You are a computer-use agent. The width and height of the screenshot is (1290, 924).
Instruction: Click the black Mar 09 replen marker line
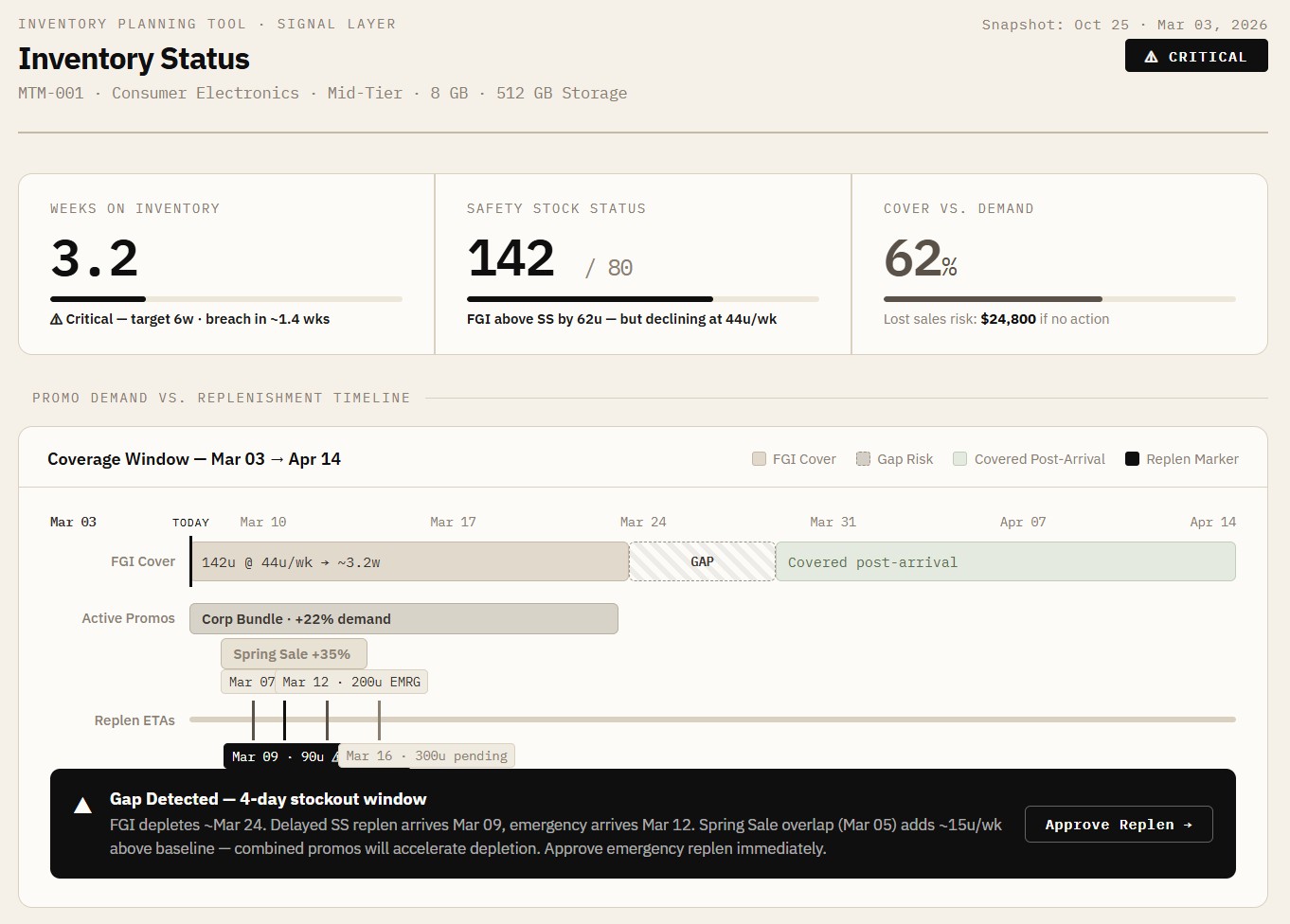[284, 720]
